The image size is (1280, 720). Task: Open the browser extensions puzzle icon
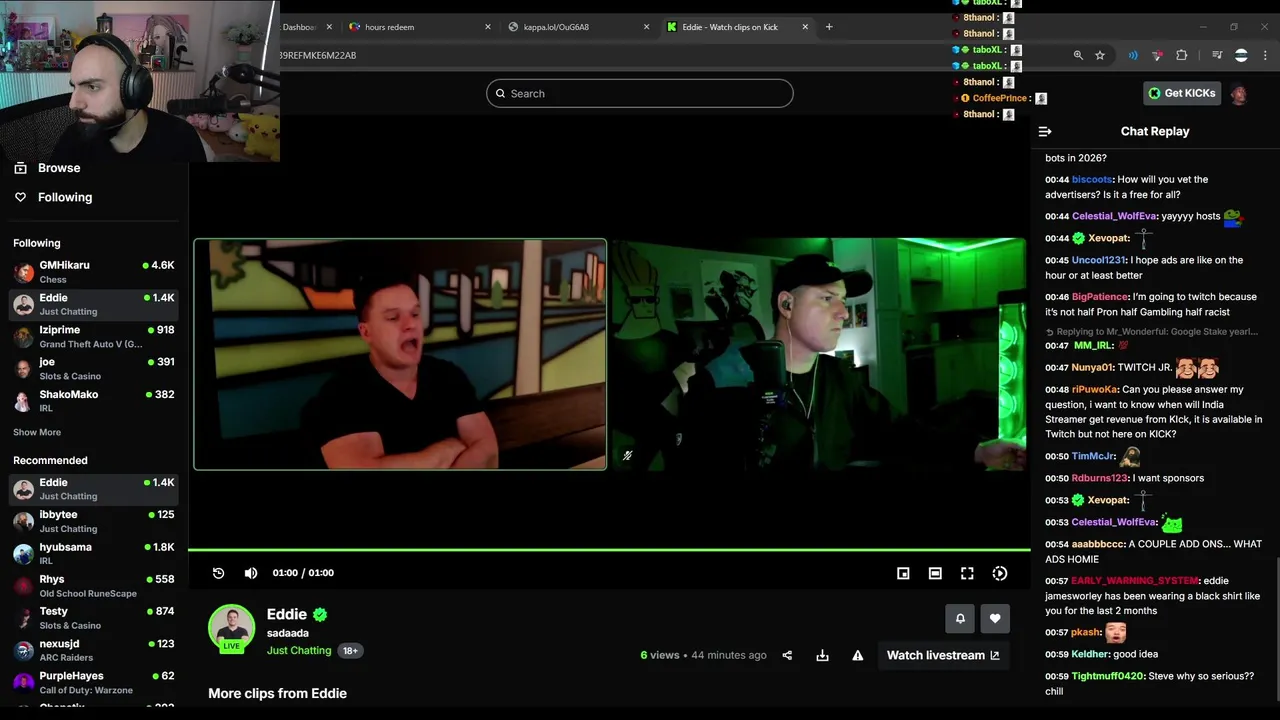coord(1182,55)
